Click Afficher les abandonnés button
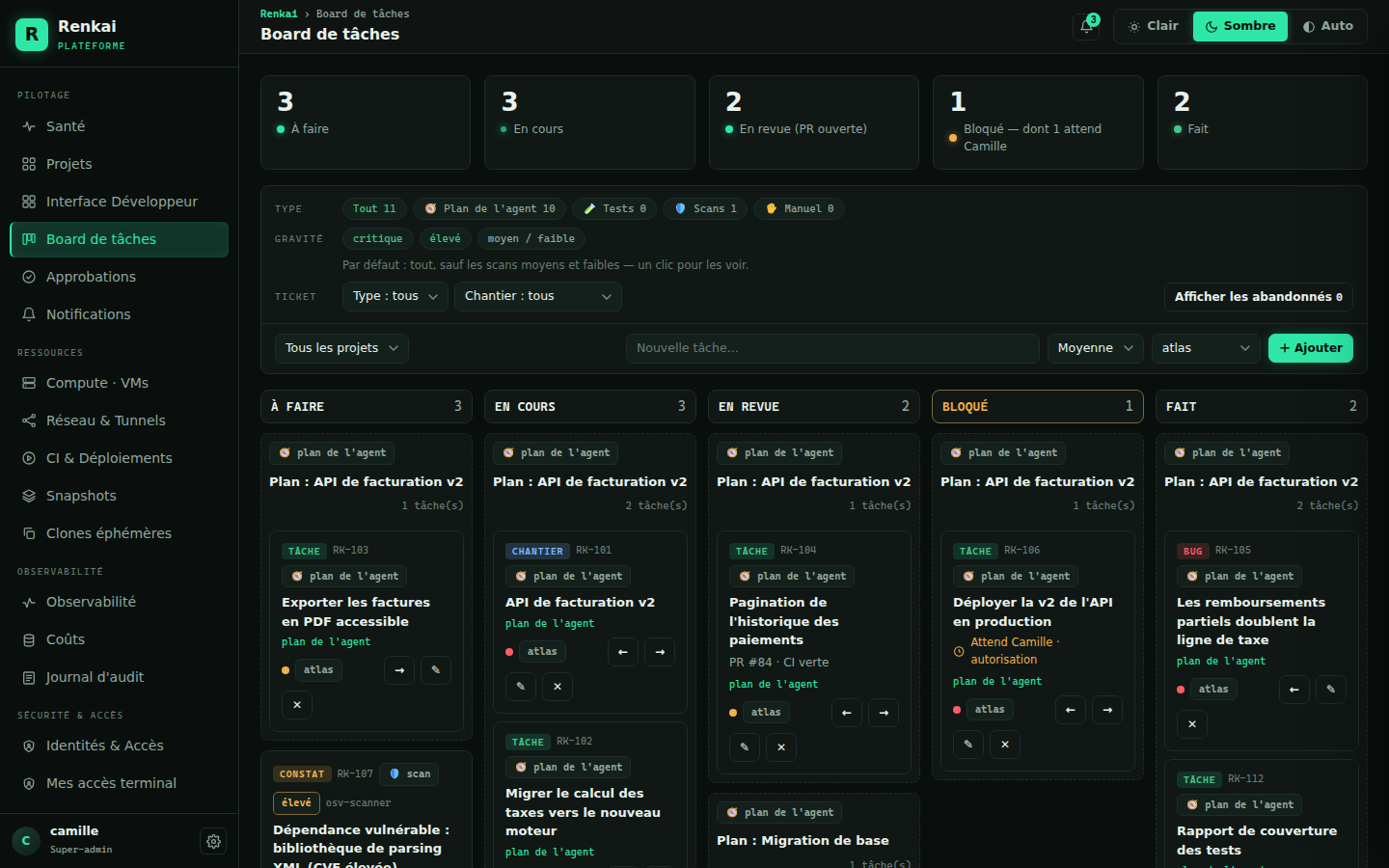Viewport: 1389px width, 868px height. point(1259,297)
